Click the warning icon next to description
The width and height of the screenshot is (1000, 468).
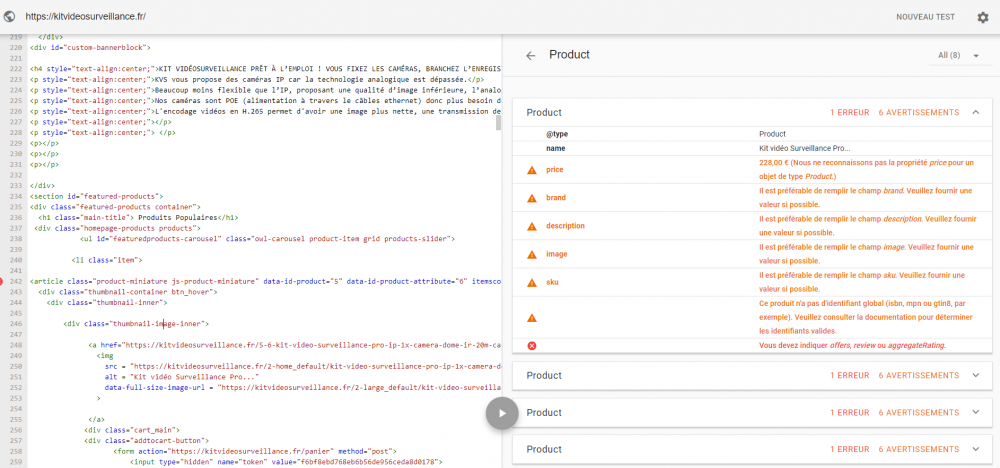pyautogui.click(x=532, y=226)
